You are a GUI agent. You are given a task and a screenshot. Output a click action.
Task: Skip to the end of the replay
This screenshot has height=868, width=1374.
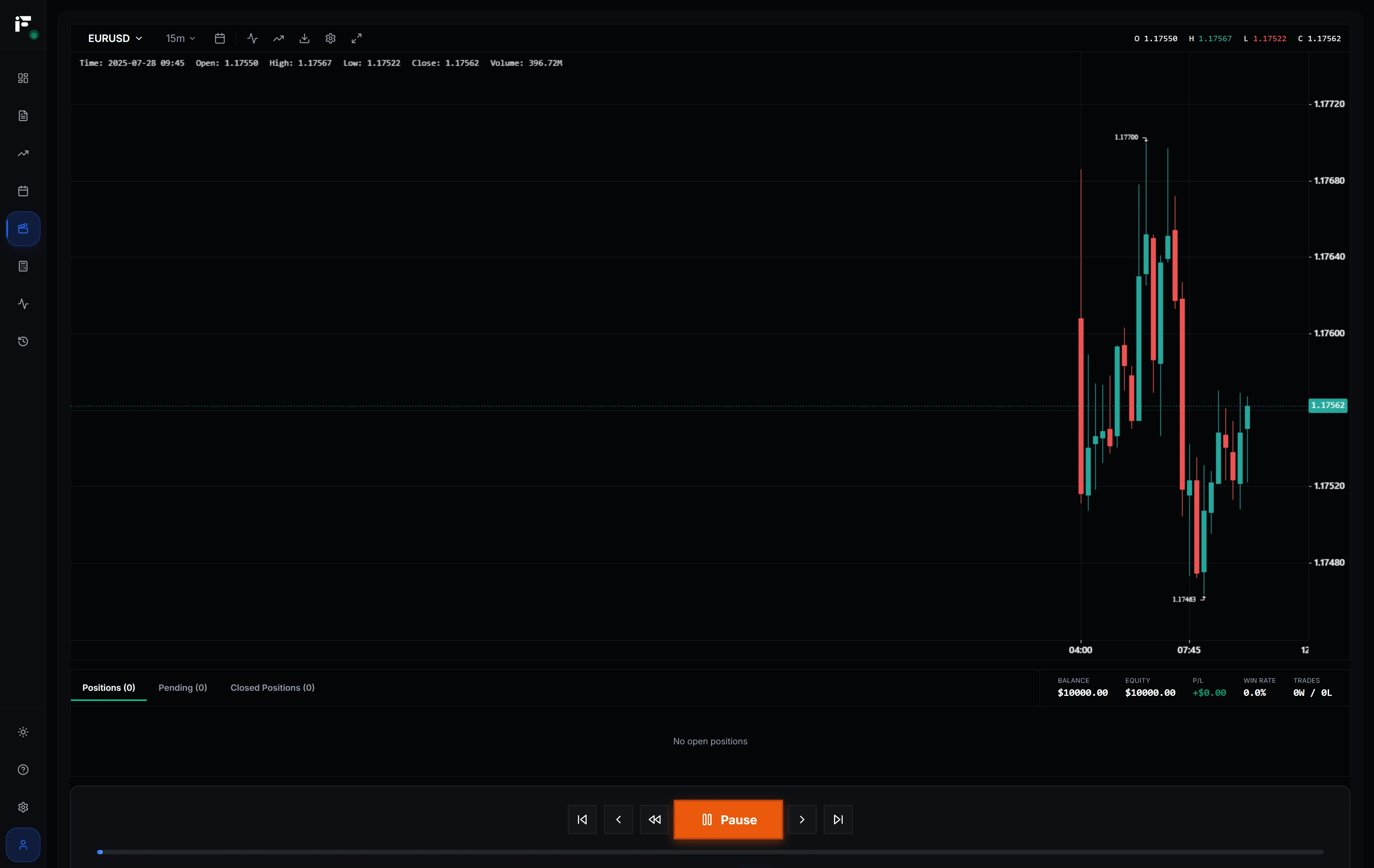pos(838,819)
